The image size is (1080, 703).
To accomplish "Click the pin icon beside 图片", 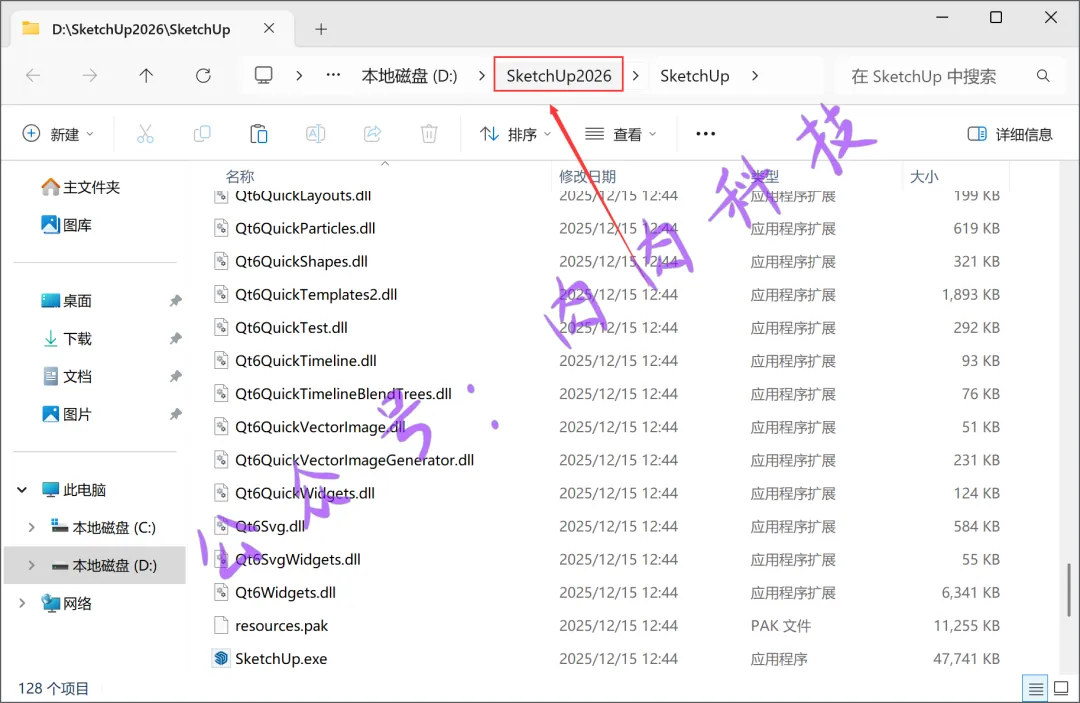I will tap(176, 415).
